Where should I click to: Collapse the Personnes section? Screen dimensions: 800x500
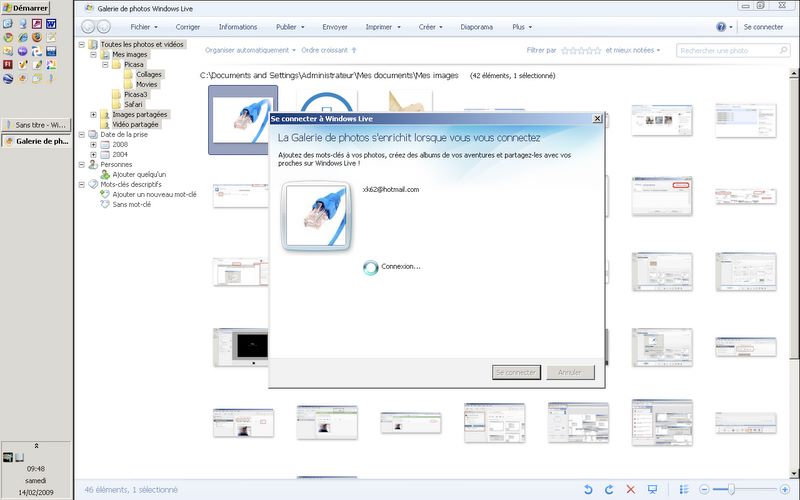pos(82,164)
